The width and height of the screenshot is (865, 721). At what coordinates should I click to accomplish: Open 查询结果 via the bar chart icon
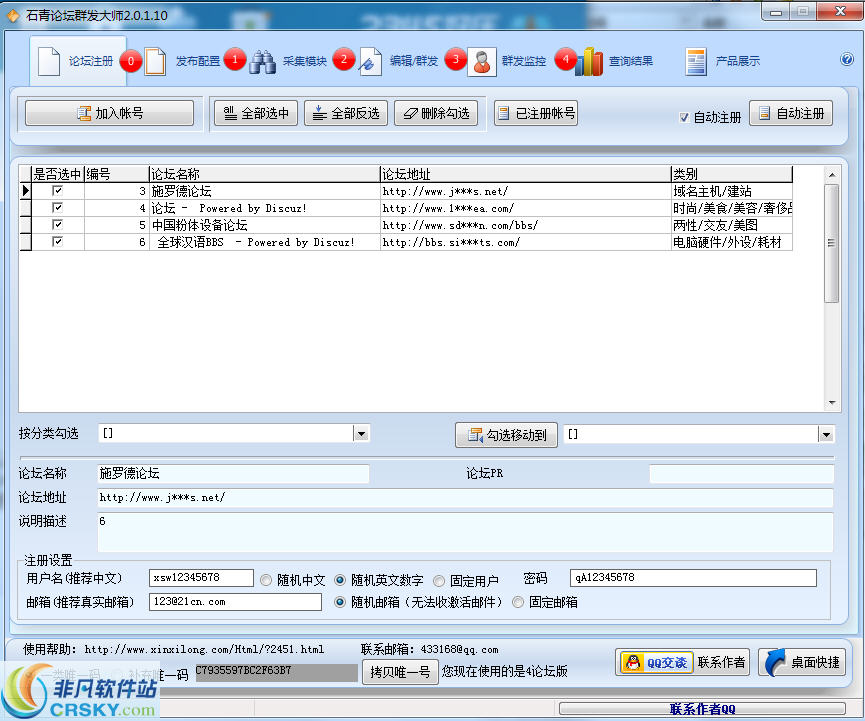(589, 60)
